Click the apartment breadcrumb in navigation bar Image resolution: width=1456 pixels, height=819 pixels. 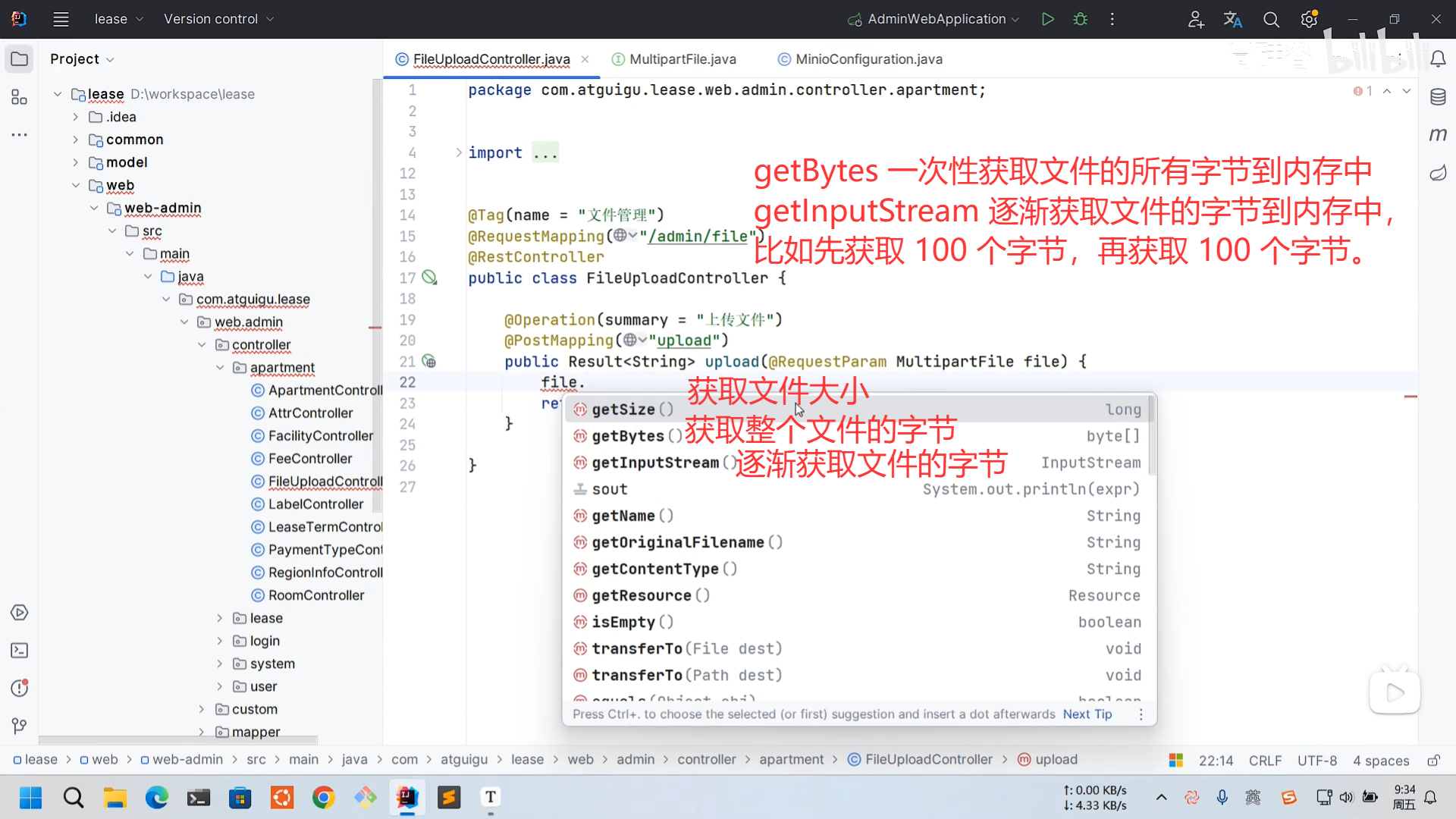[791, 759]
